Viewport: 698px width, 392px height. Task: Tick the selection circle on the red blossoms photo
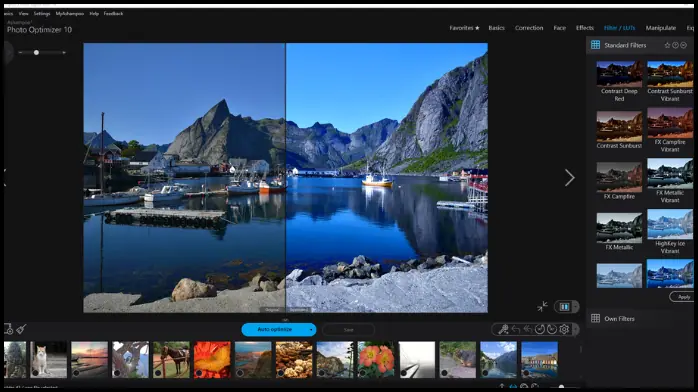click(362, 373)
